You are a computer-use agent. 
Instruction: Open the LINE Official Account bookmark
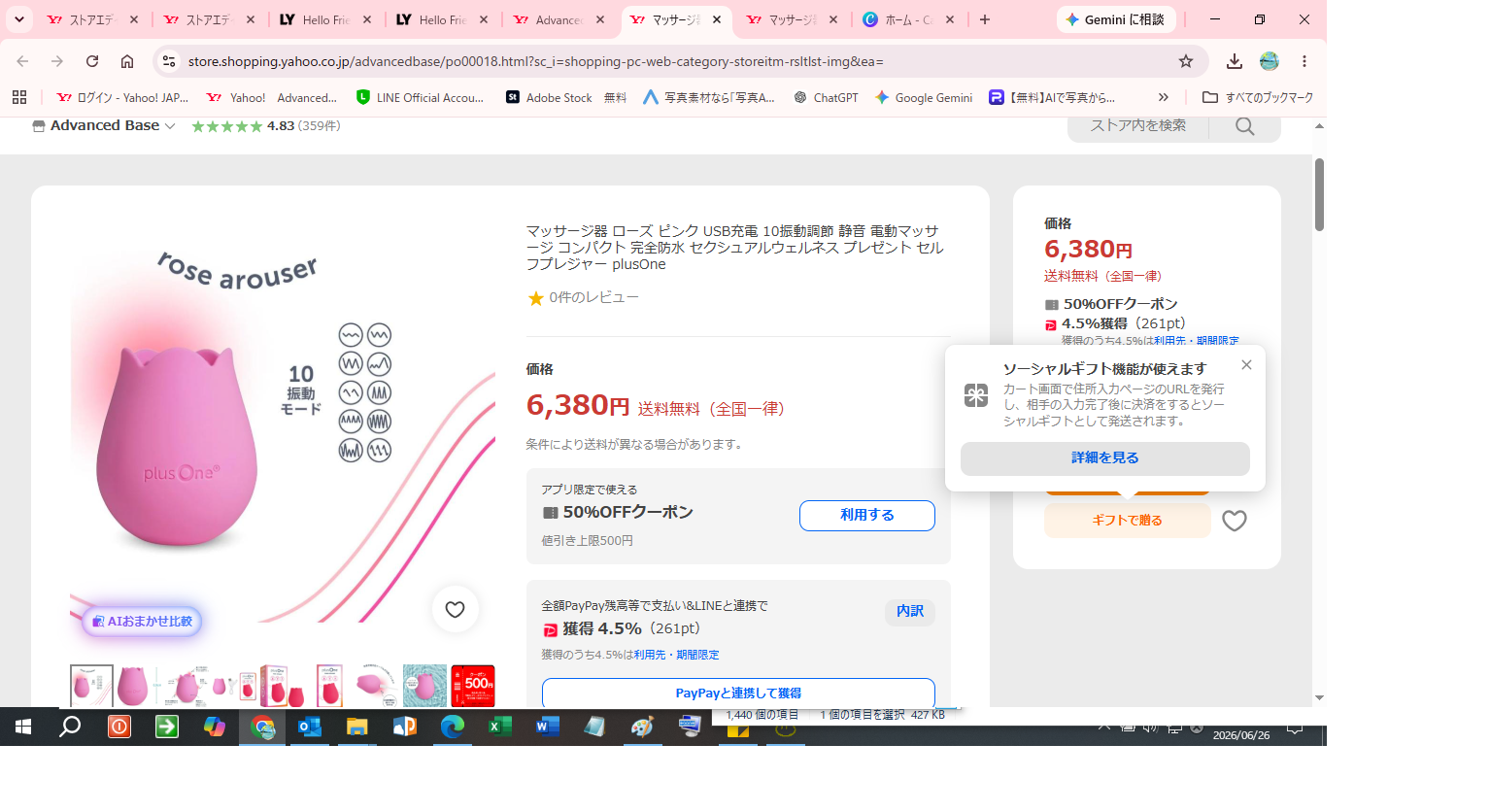pyautogui.click(x=421, y=97)
